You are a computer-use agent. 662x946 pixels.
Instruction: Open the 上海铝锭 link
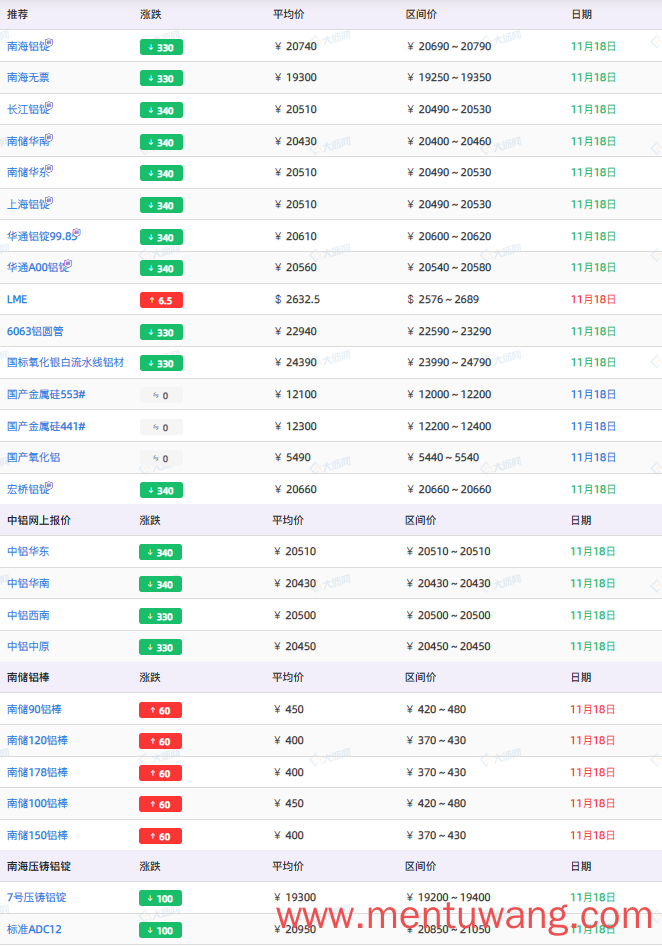pyautogui.click(x=27, y=205)
